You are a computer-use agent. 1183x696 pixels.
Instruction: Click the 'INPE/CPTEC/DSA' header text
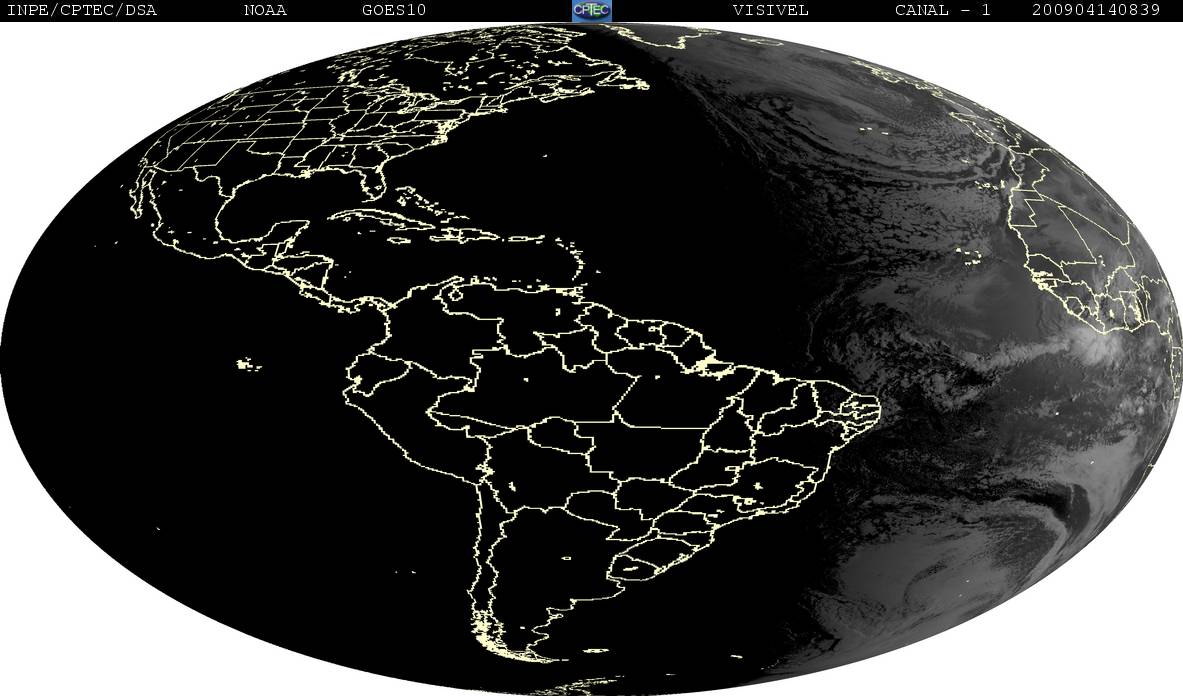pos(81,10)
